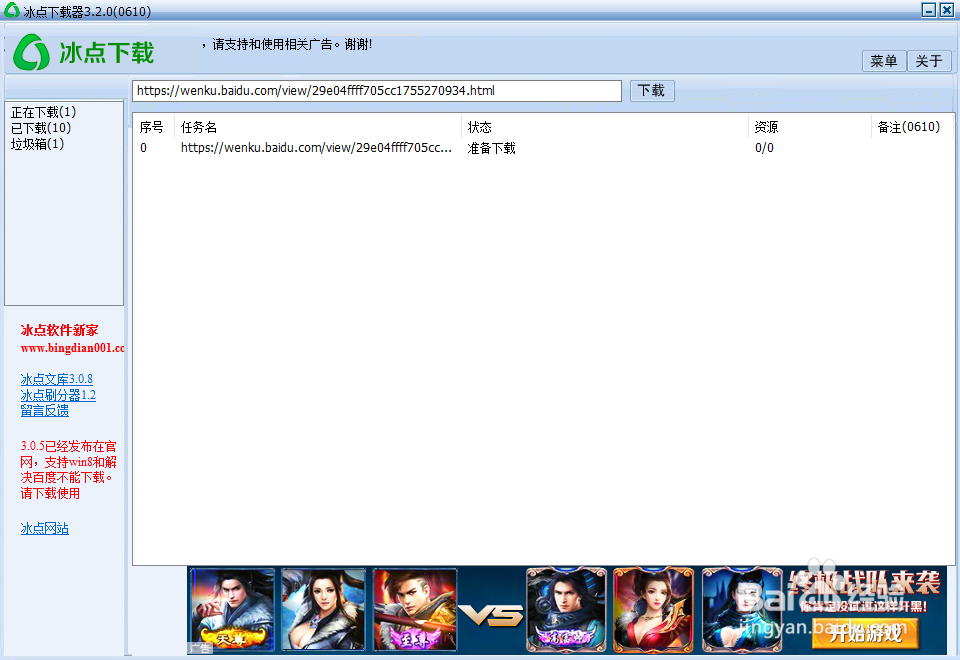Click the 开始游戏 button in ad banner
The image size is (960, 660).
[865, 633]
